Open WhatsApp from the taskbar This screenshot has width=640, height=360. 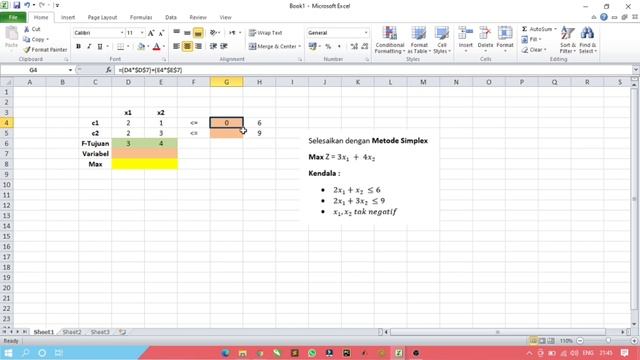(x=312, y=353)
